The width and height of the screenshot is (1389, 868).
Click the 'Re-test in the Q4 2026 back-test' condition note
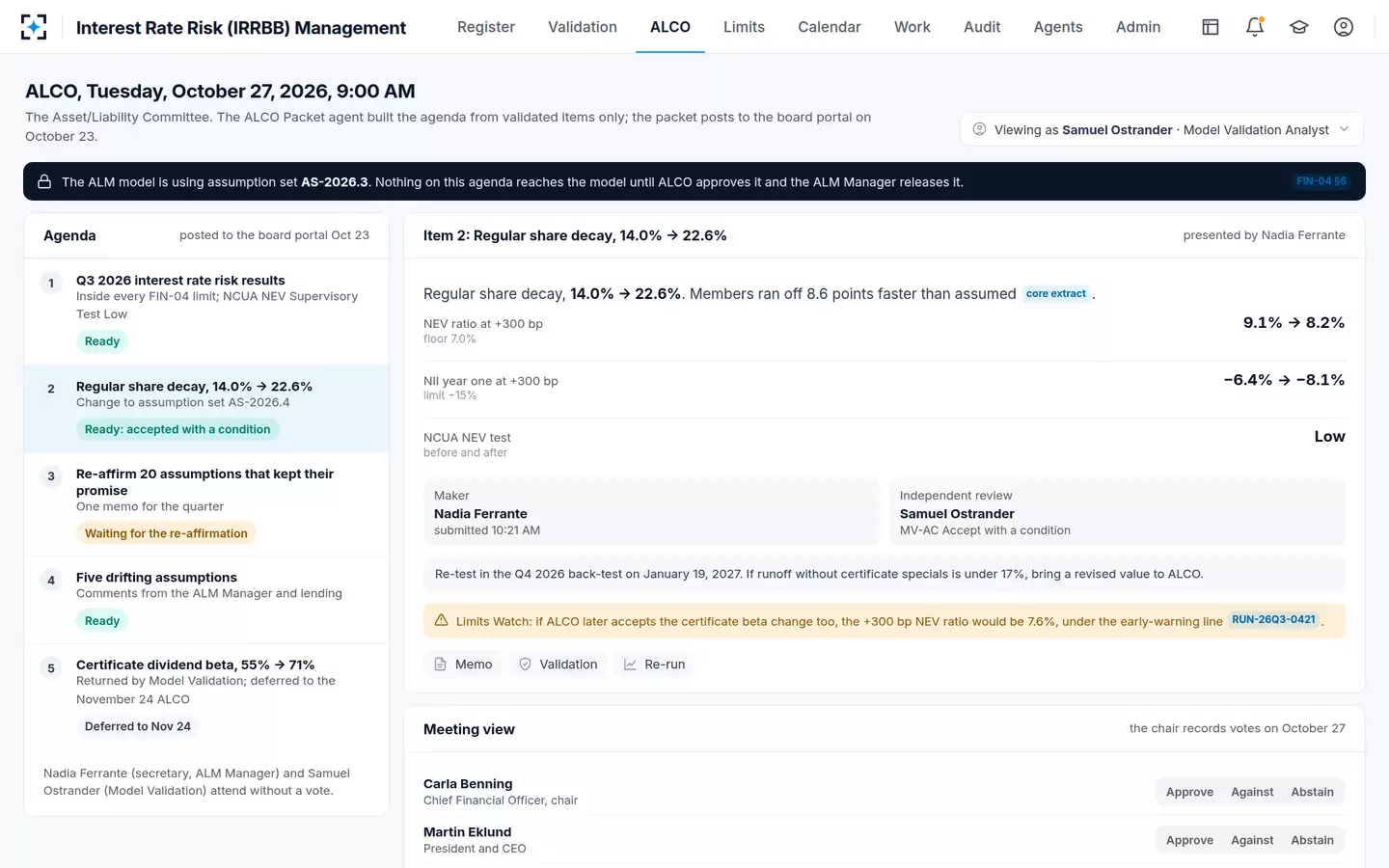885,574
